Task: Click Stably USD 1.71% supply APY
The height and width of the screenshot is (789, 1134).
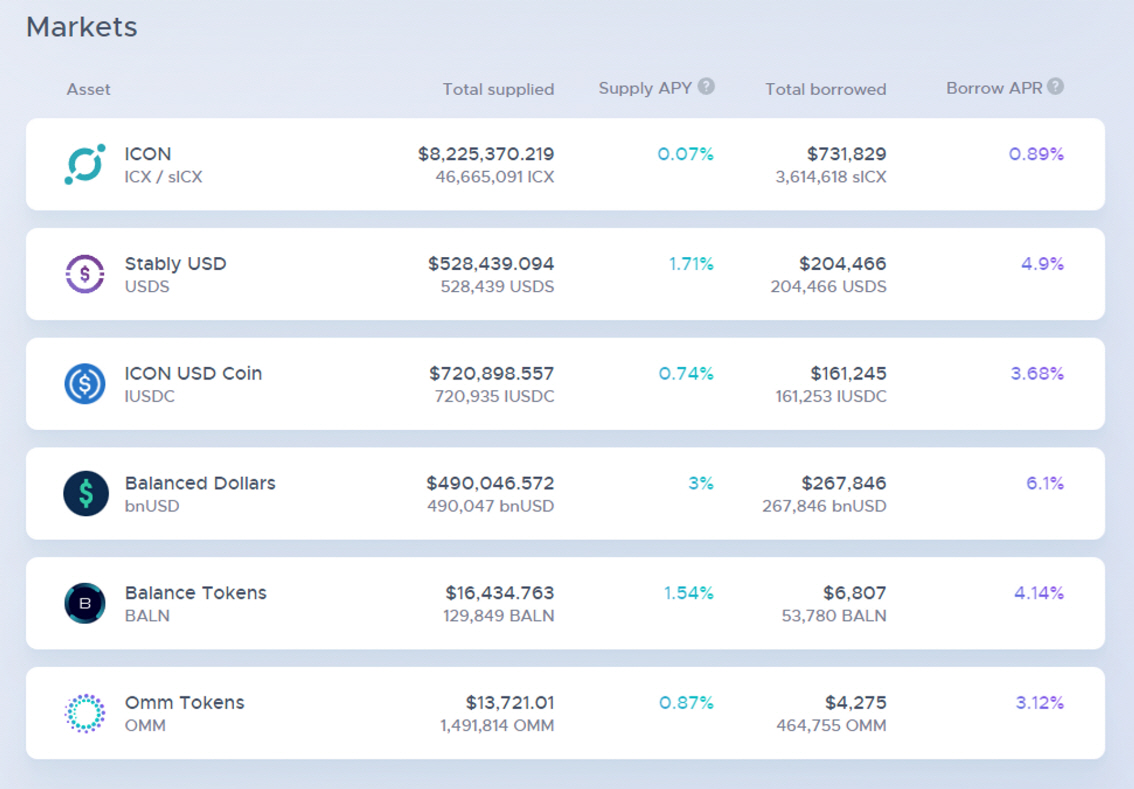Action: 691,264
